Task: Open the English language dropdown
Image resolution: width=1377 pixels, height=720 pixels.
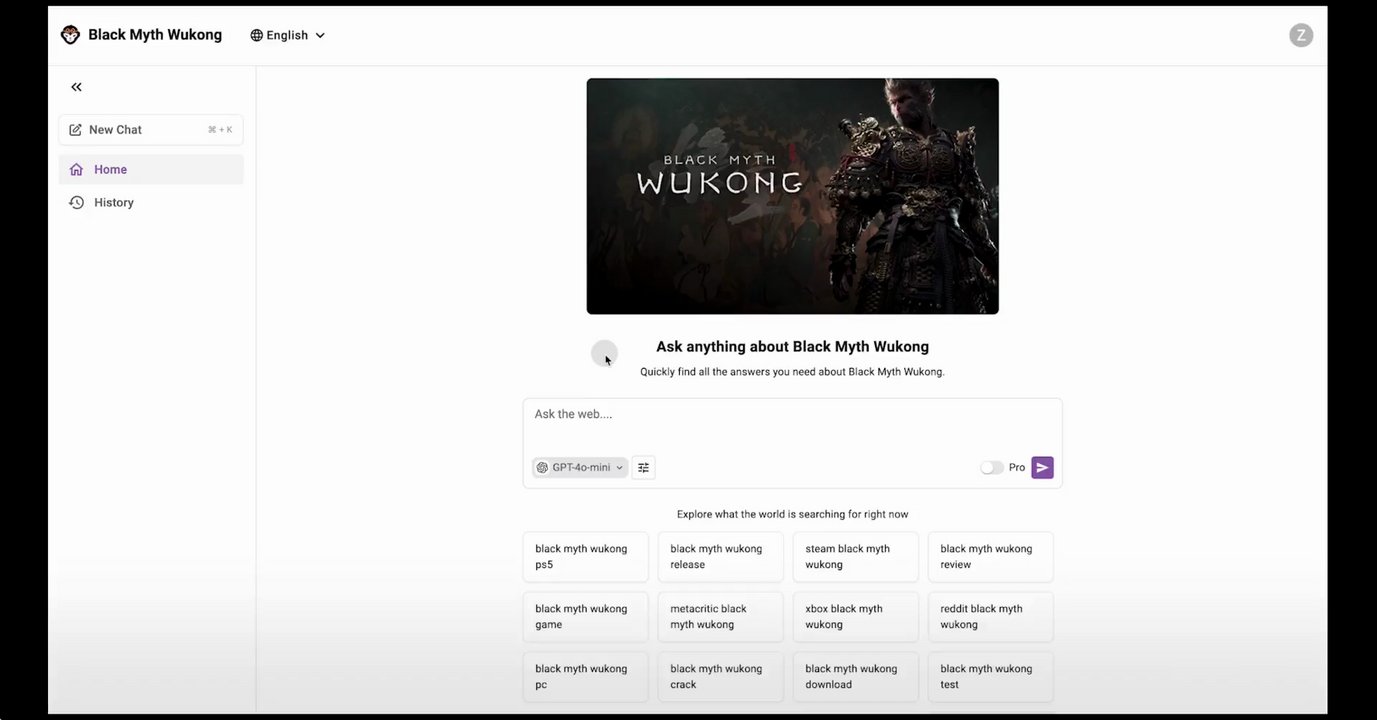Action: (288, 35)
